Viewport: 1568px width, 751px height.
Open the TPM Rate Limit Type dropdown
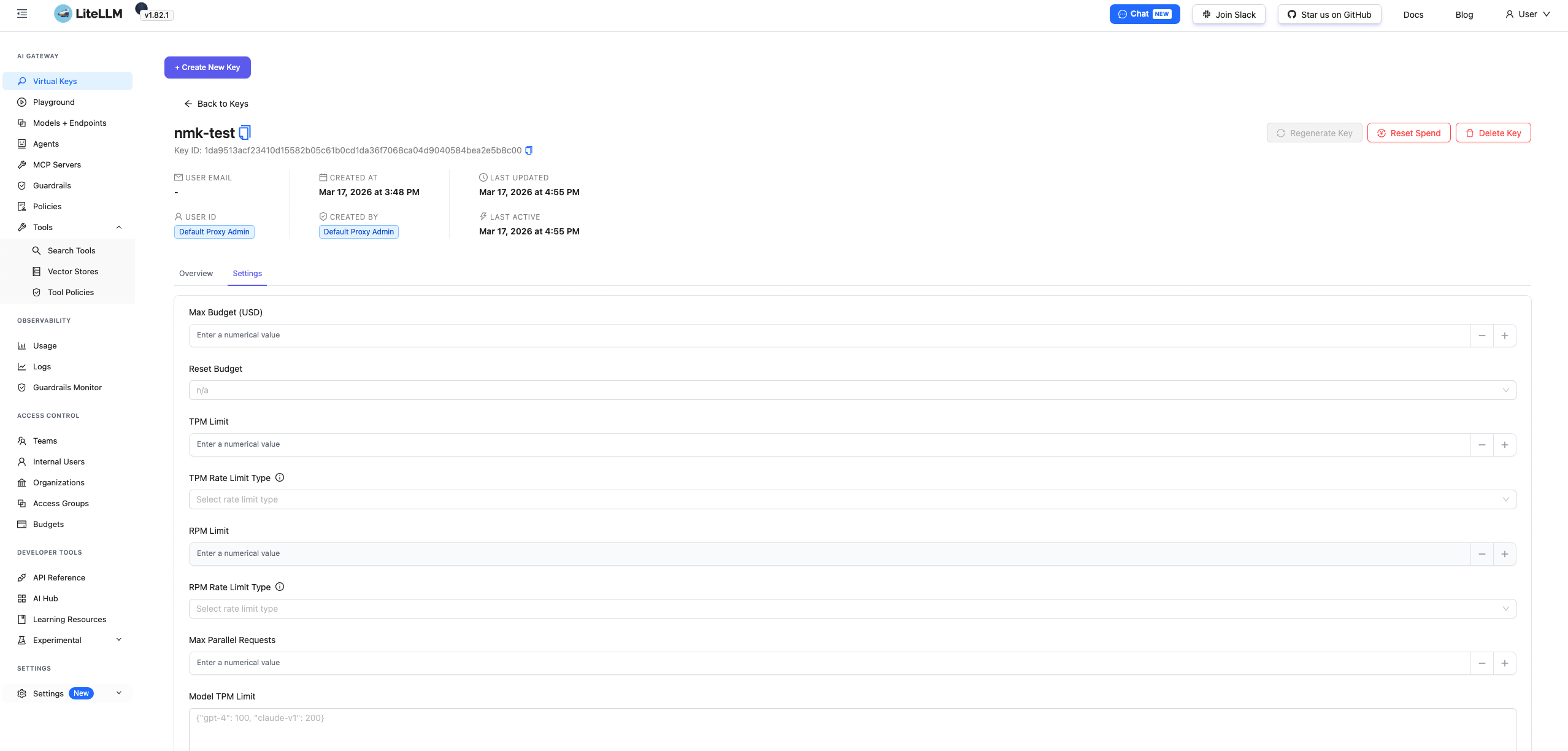point(851,499)
